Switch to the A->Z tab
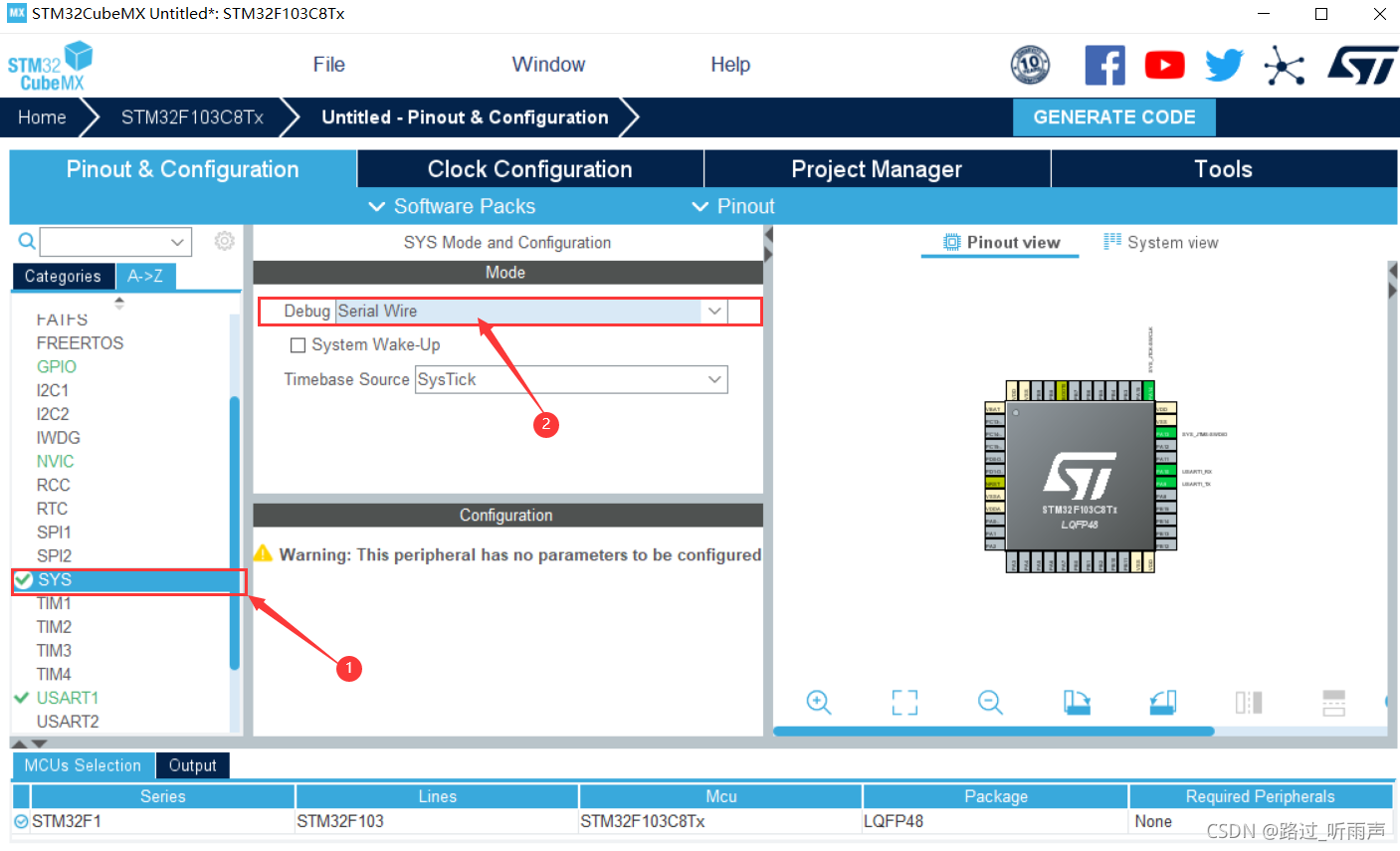 pyautogui.click(x=145, y=276)
